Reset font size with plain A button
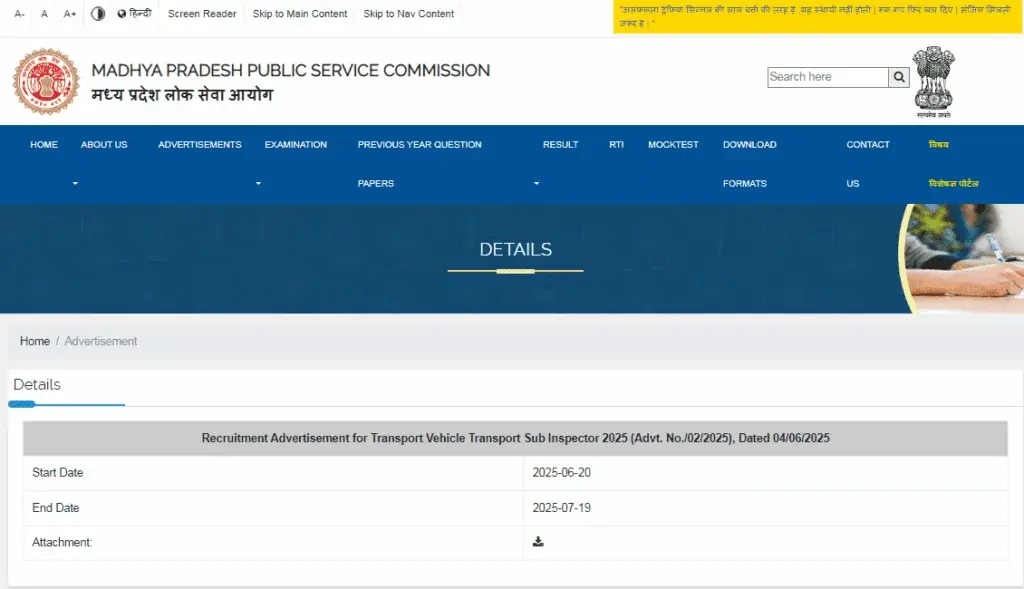This screenshot has height=589, width=1024. pyautogui.click(x=44, y=14)
